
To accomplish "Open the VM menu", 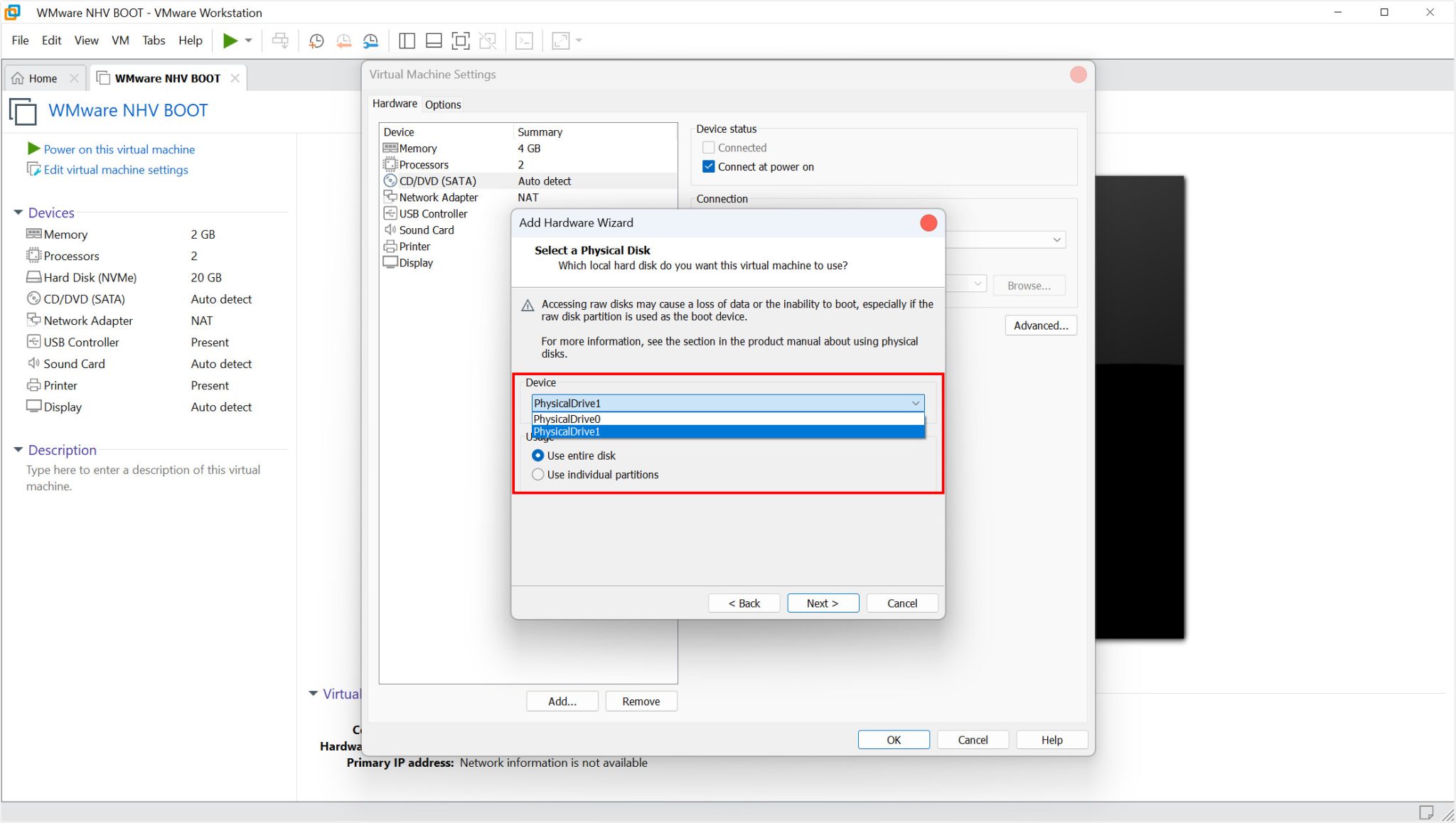I will point(120,41).
